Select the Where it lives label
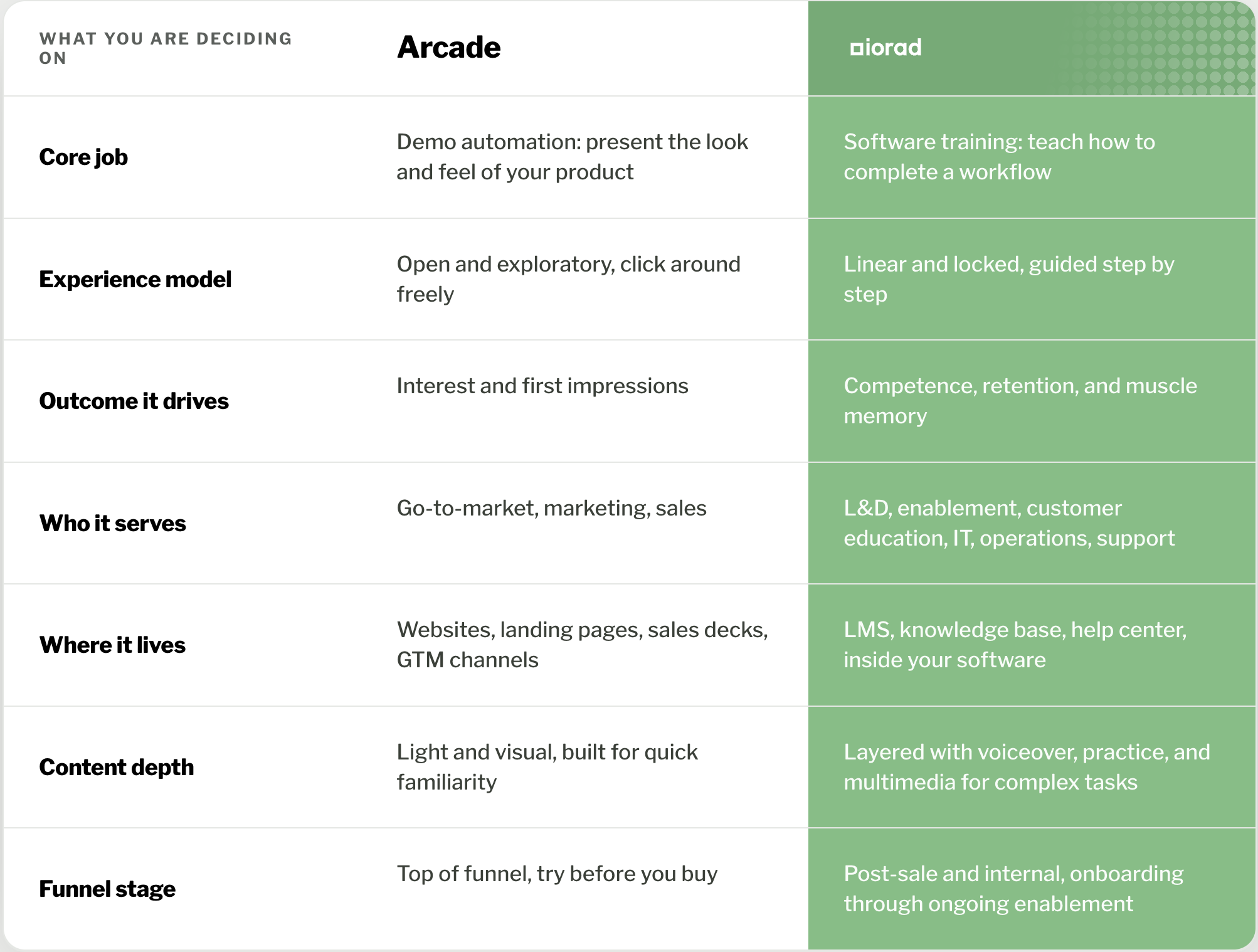The height and width of the screenshot is (952, 1258). (112, 645)
